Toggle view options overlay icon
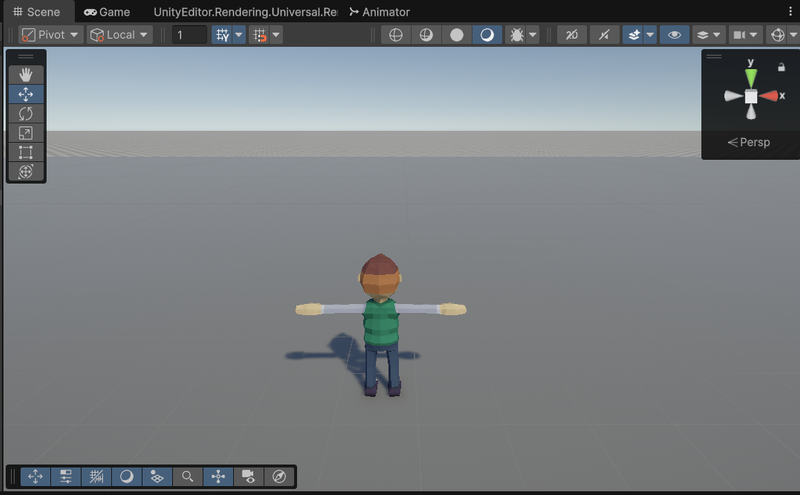800x495 pixels. tap(157, 476)
